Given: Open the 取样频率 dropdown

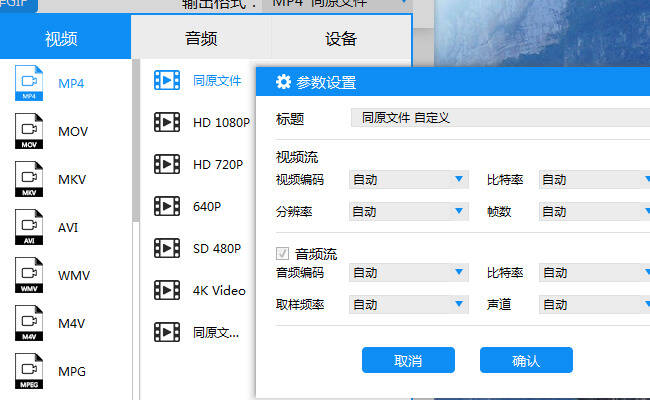Looking at the screenshot, I should coord(409,304).
